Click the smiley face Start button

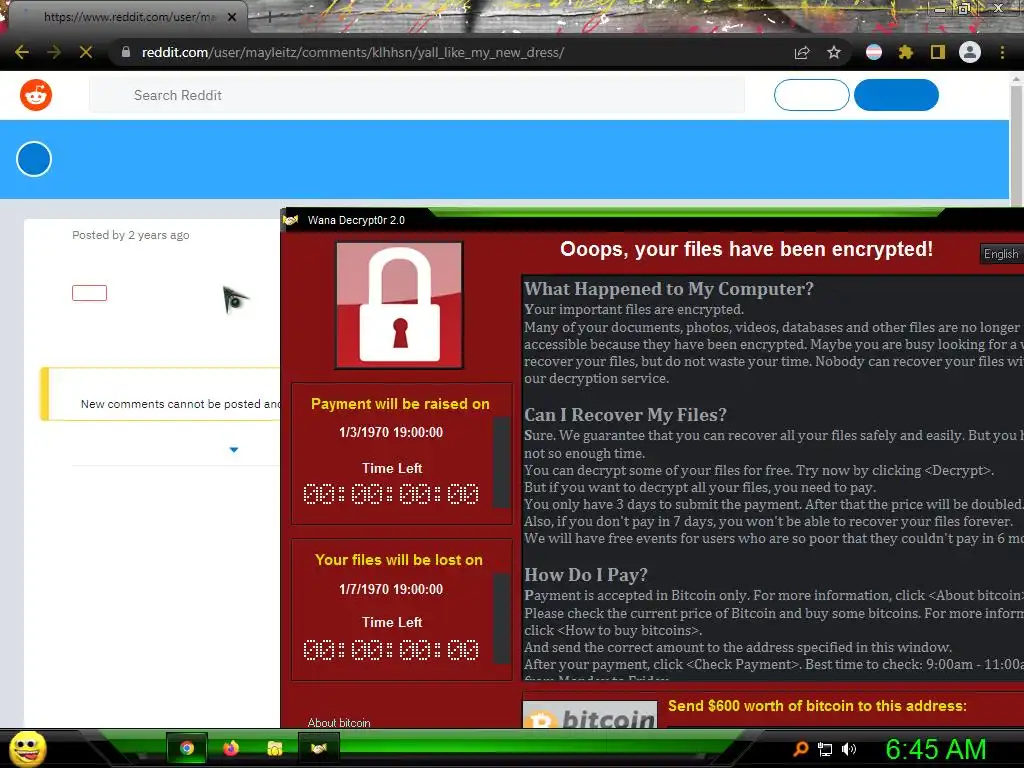pyautogui.click(x=27, y=748)
